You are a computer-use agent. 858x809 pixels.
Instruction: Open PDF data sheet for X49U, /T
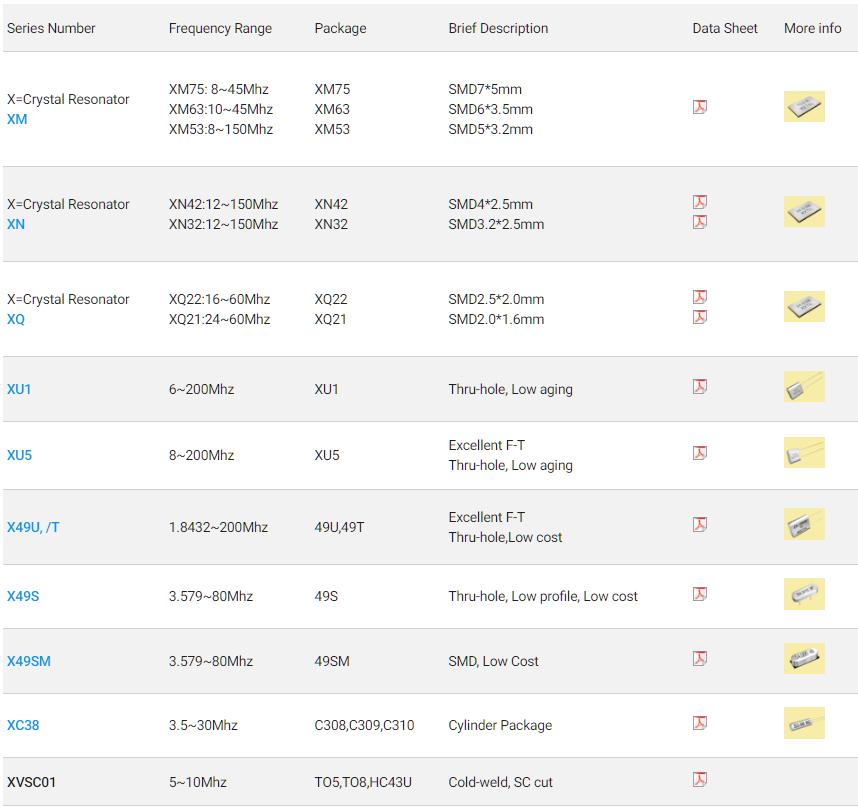(700, 525)
